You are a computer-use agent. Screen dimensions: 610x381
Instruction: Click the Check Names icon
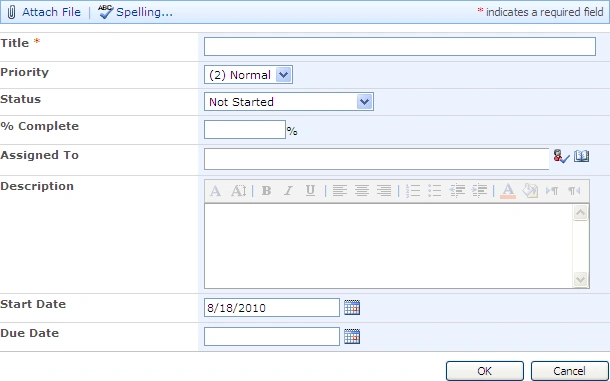click(x=561, y=156)
